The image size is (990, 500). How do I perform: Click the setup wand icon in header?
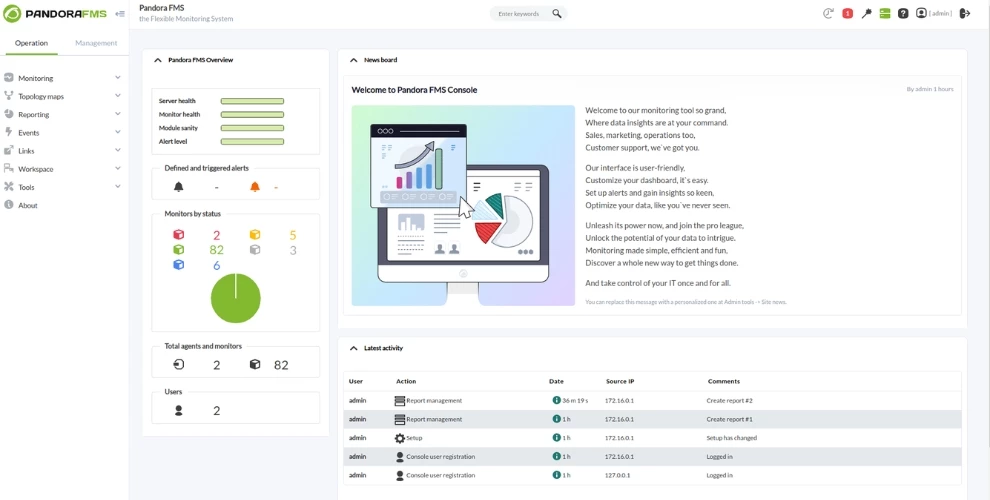pos(866,13)
